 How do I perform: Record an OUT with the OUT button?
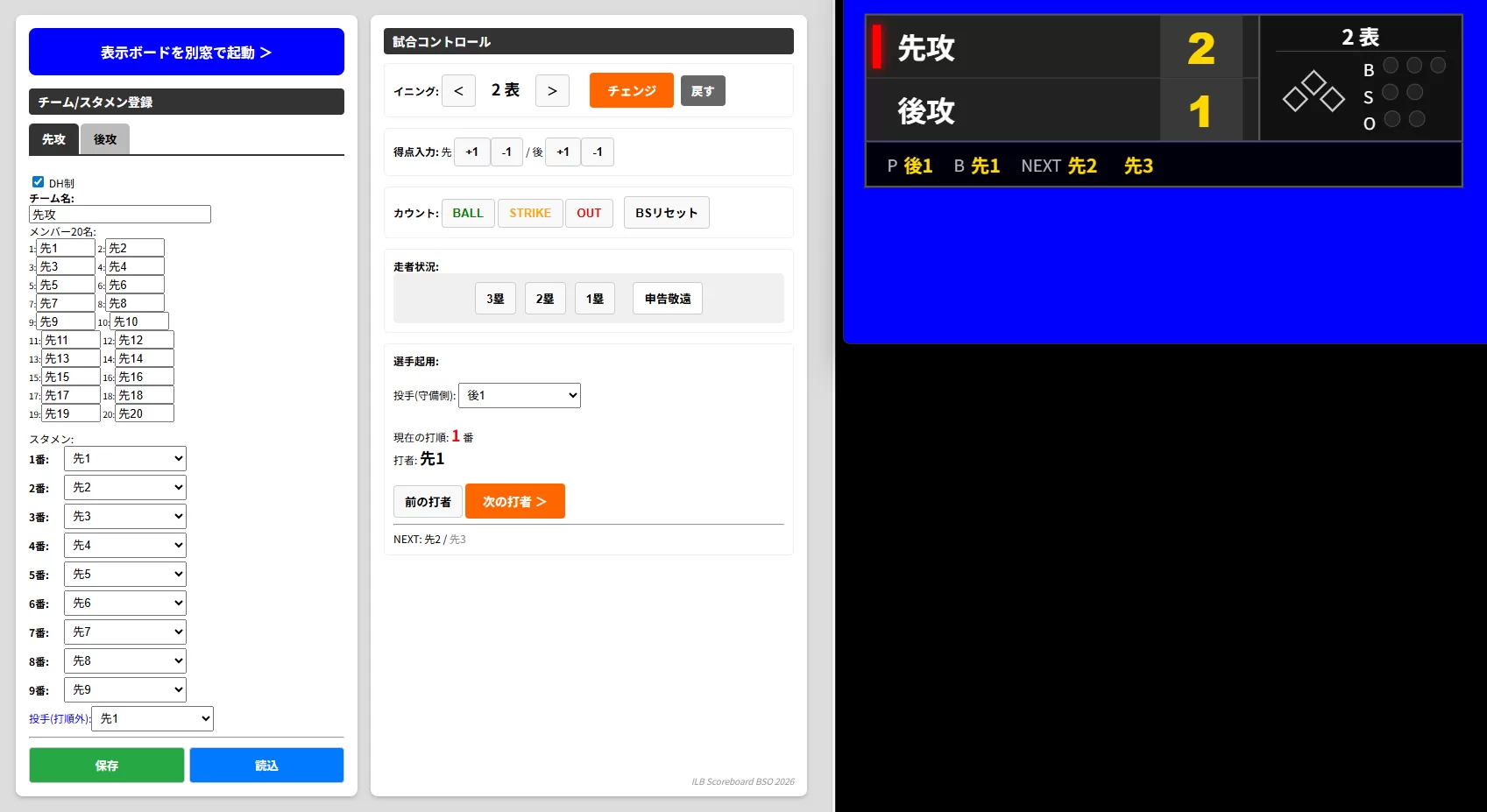pos(589,213)
